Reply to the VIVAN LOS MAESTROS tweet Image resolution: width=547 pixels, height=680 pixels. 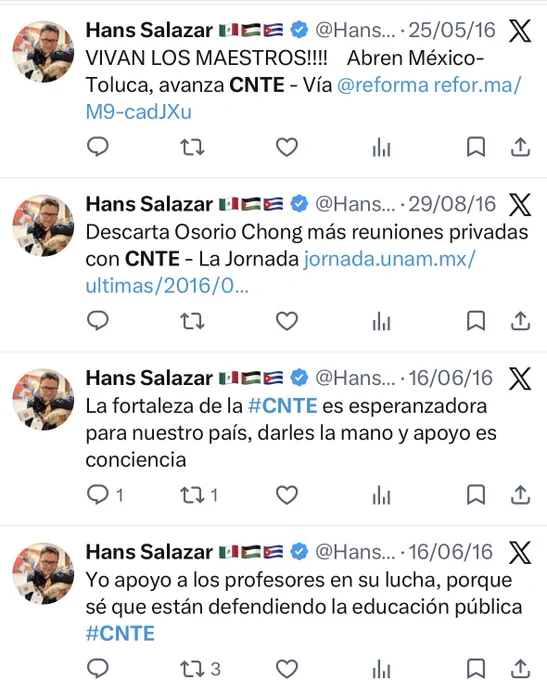pos(98,147)
